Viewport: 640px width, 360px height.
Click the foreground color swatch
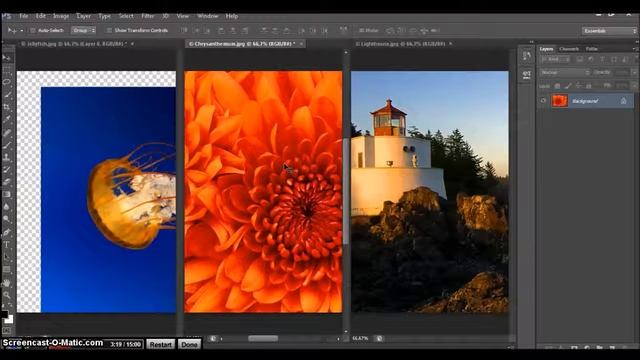pyautogui.click(x=4, y=314)
